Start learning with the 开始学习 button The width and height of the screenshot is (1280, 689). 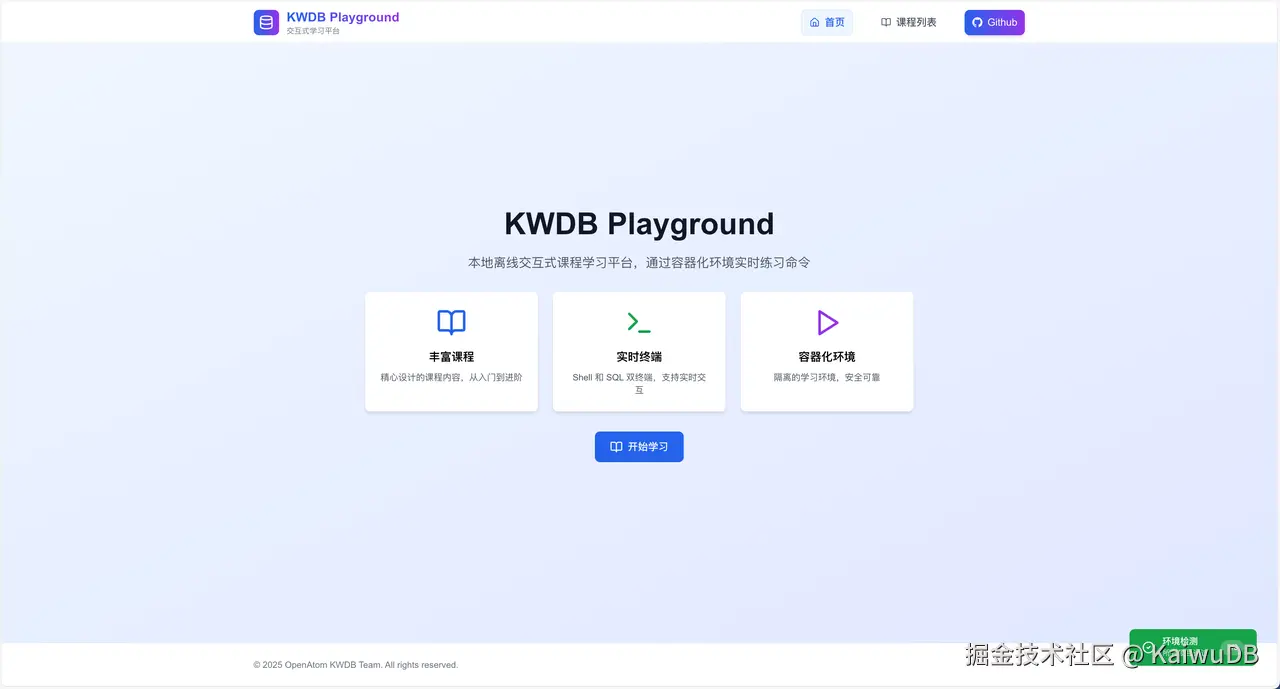tap(639, 447)
